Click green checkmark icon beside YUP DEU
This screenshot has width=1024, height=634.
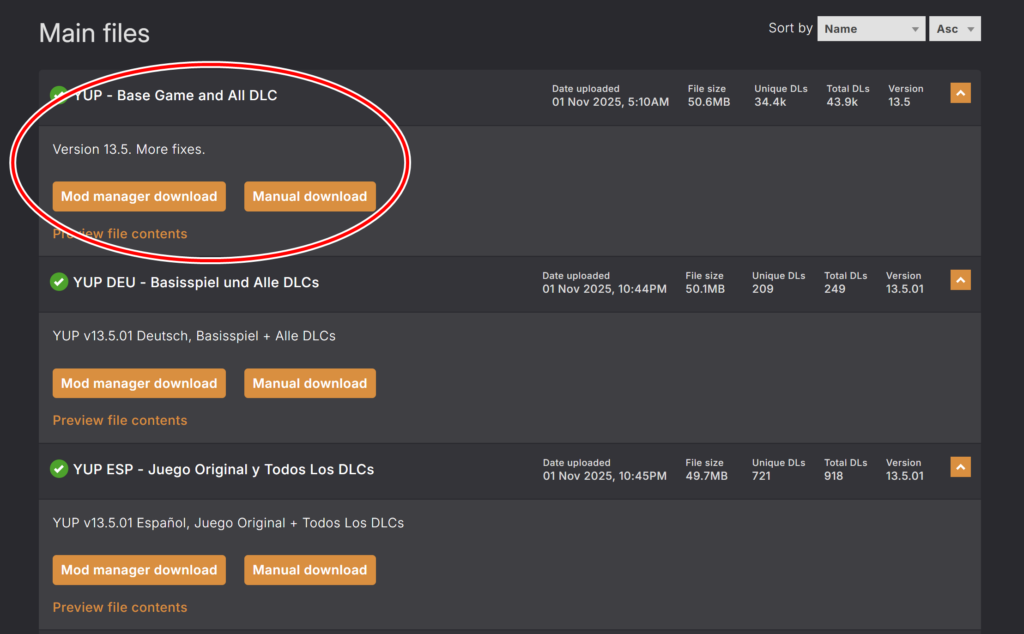pos(59,282)
